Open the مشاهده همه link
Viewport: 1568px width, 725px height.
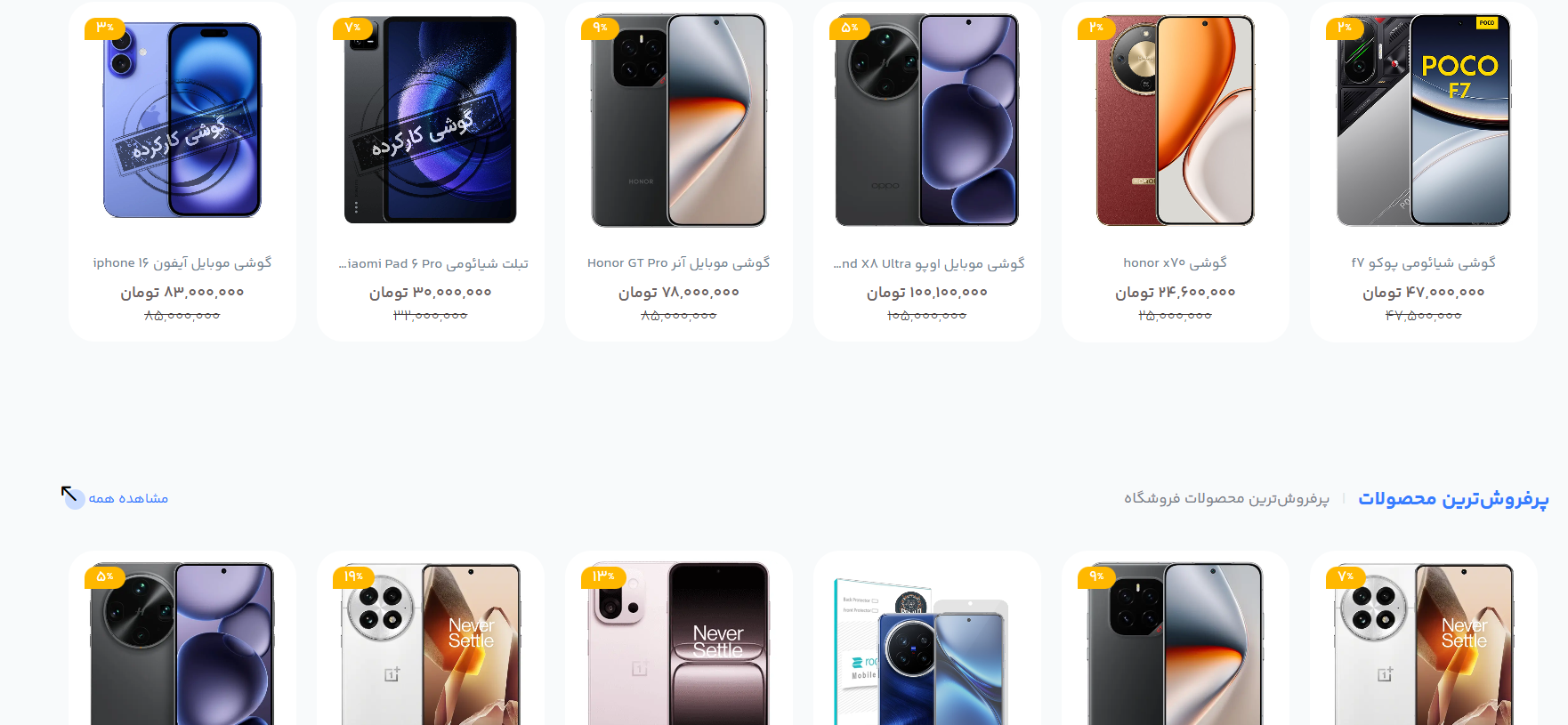(128, 498)
